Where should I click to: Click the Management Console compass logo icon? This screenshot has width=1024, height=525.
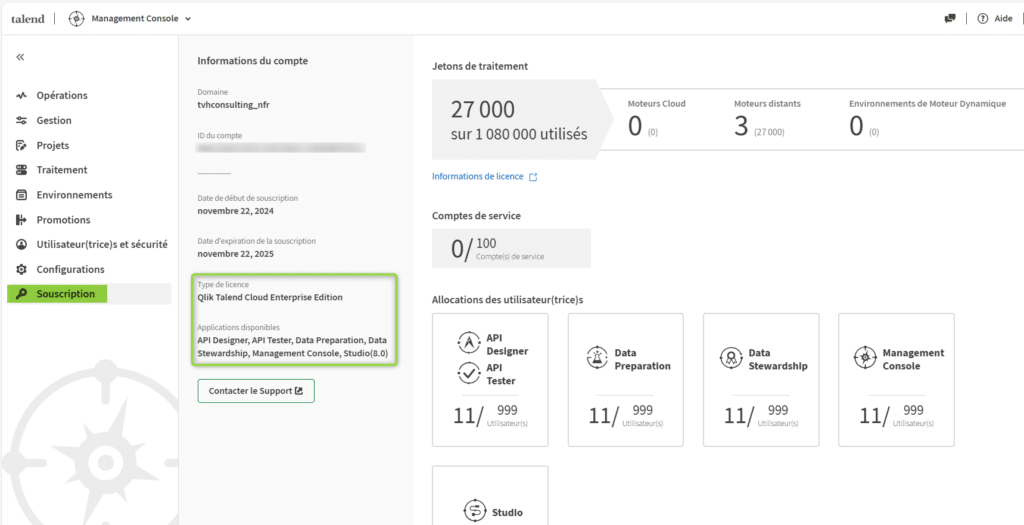[76, 19]
